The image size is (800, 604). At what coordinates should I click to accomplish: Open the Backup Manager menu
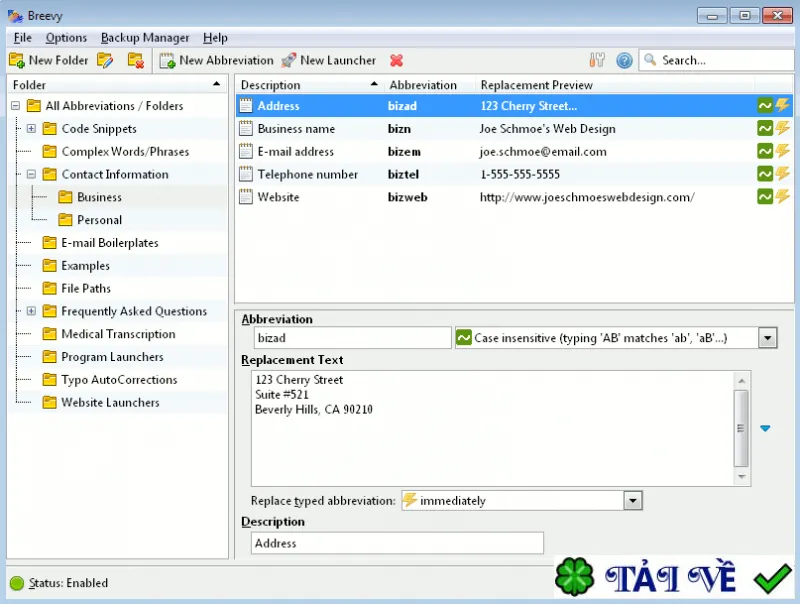tap(145, 38)
